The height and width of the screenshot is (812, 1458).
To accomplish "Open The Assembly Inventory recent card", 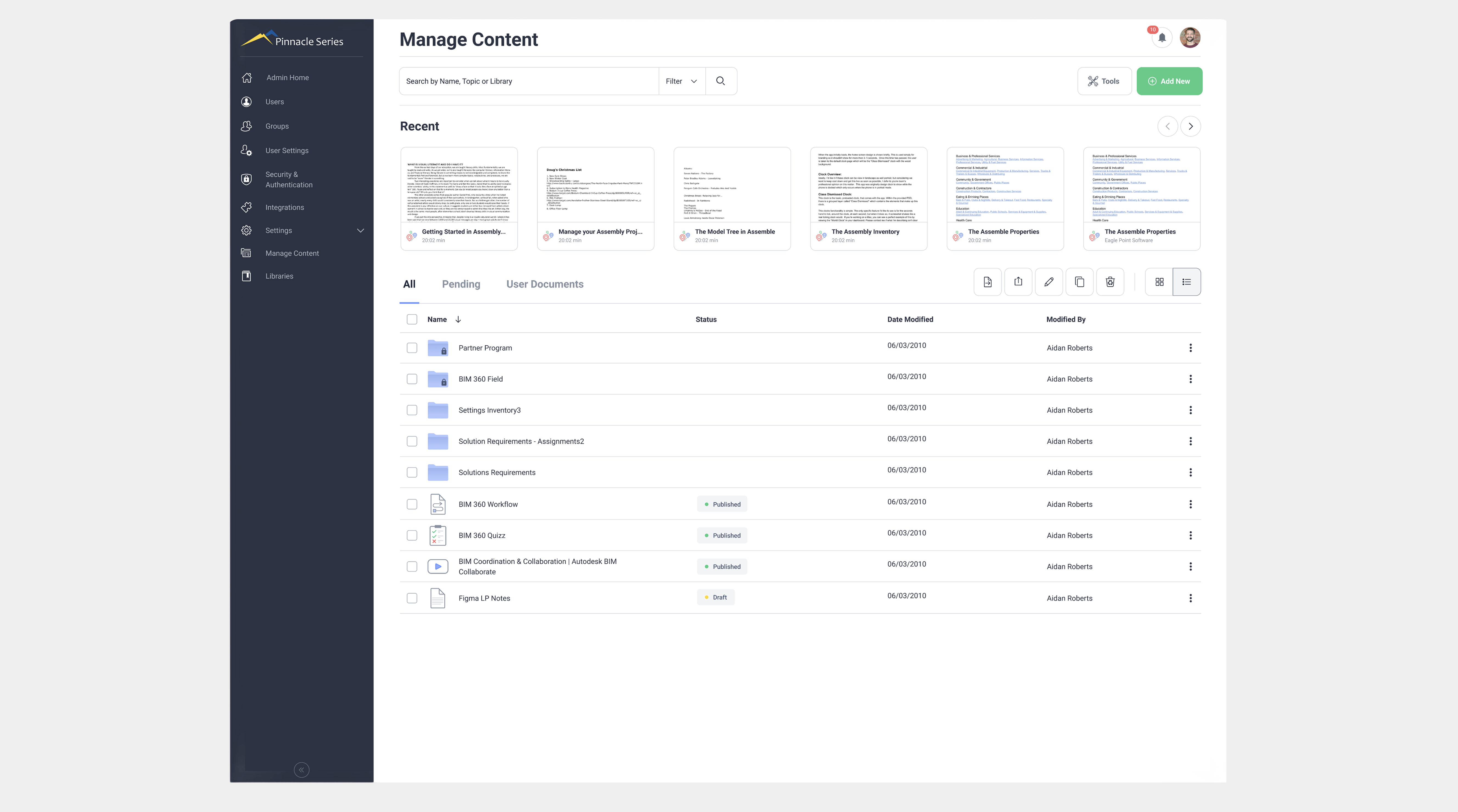I will tap(868, 199).
